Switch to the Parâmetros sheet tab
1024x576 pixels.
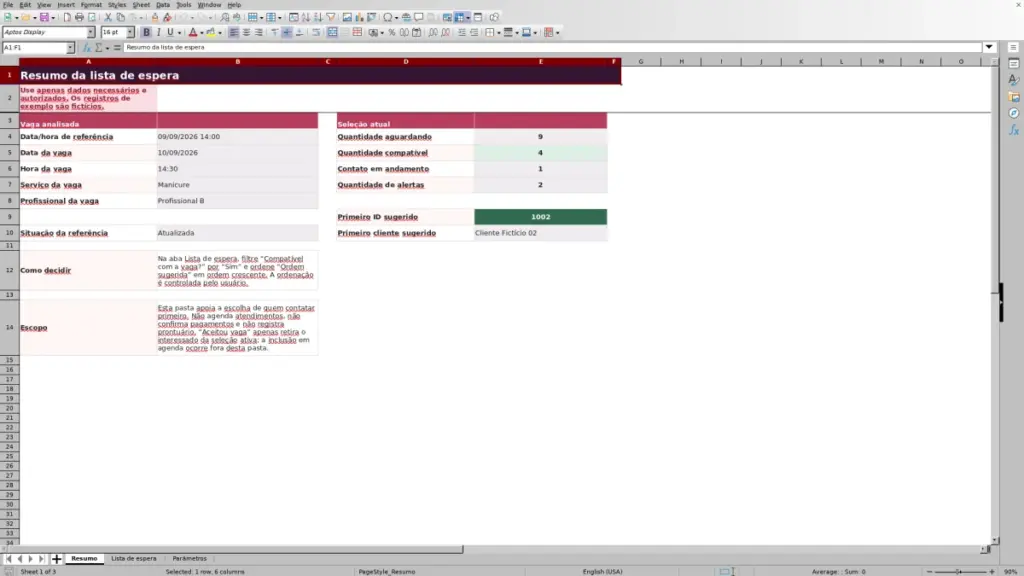click(x=189, y=559)
